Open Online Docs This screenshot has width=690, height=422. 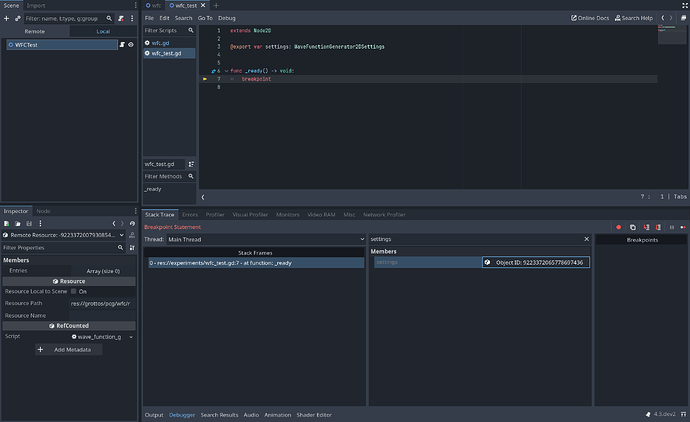[590, 18]
